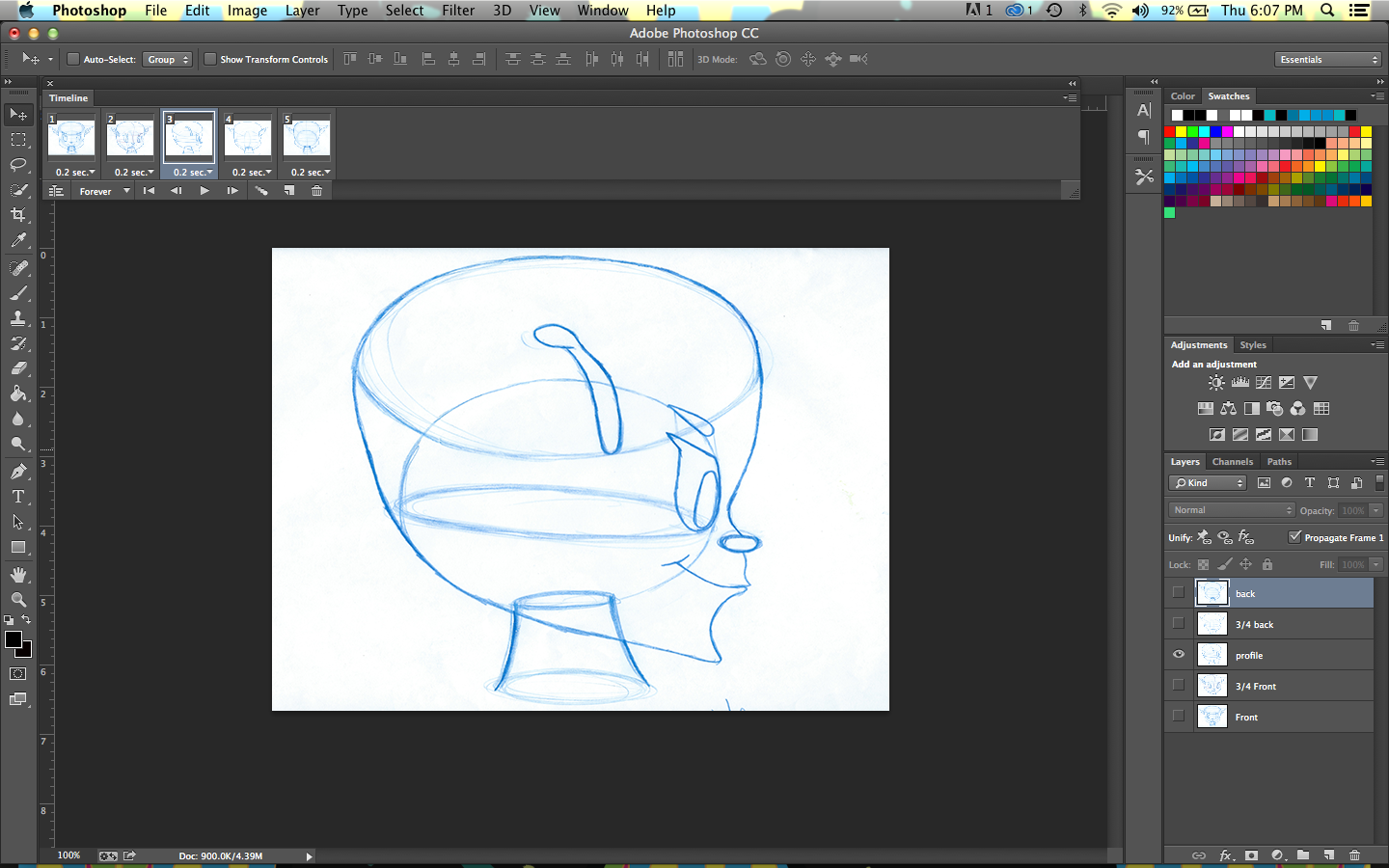Image resolution: width=1389 pixels, height=868 pixels.
Task: Select the Crop tool
Action: (x=17, y=215)
